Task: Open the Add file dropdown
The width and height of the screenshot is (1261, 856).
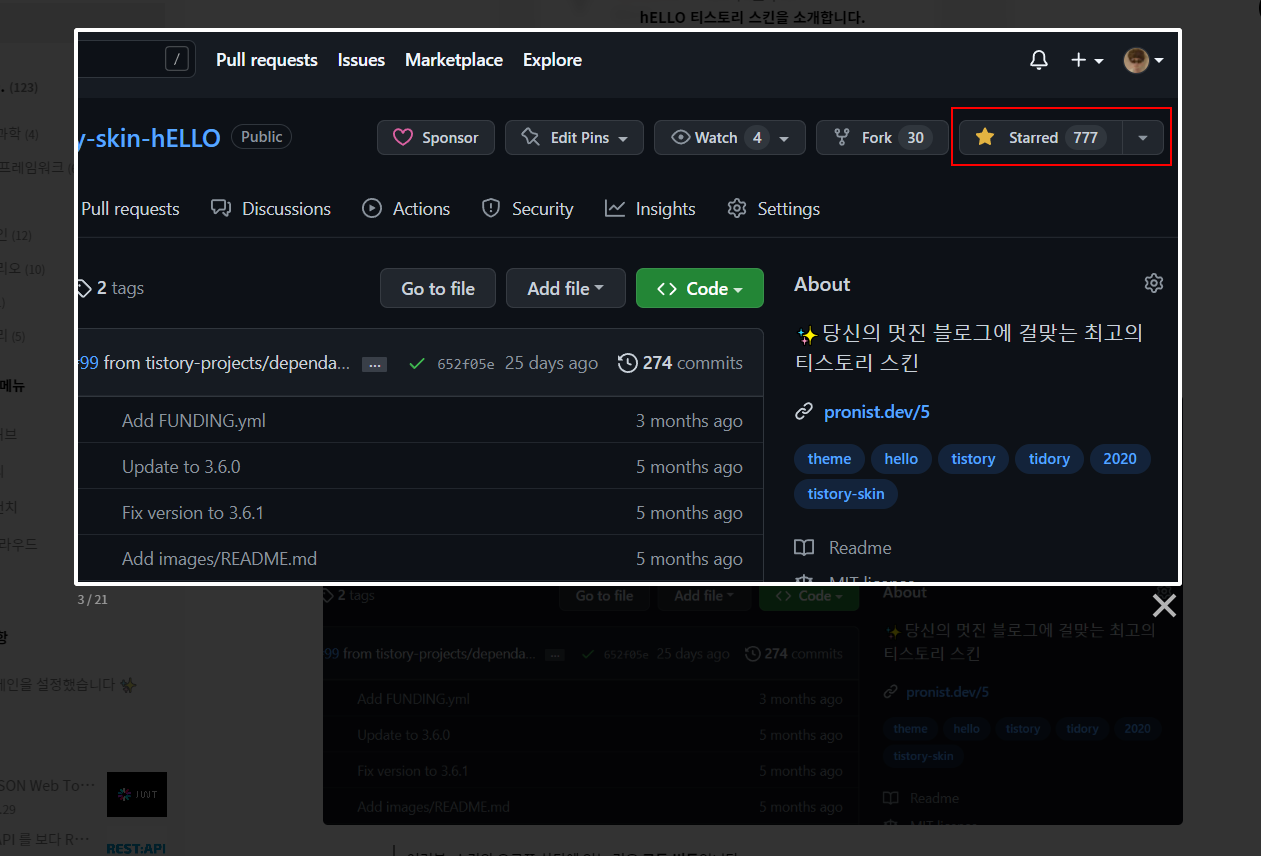Action: click(x=566, y=288)
